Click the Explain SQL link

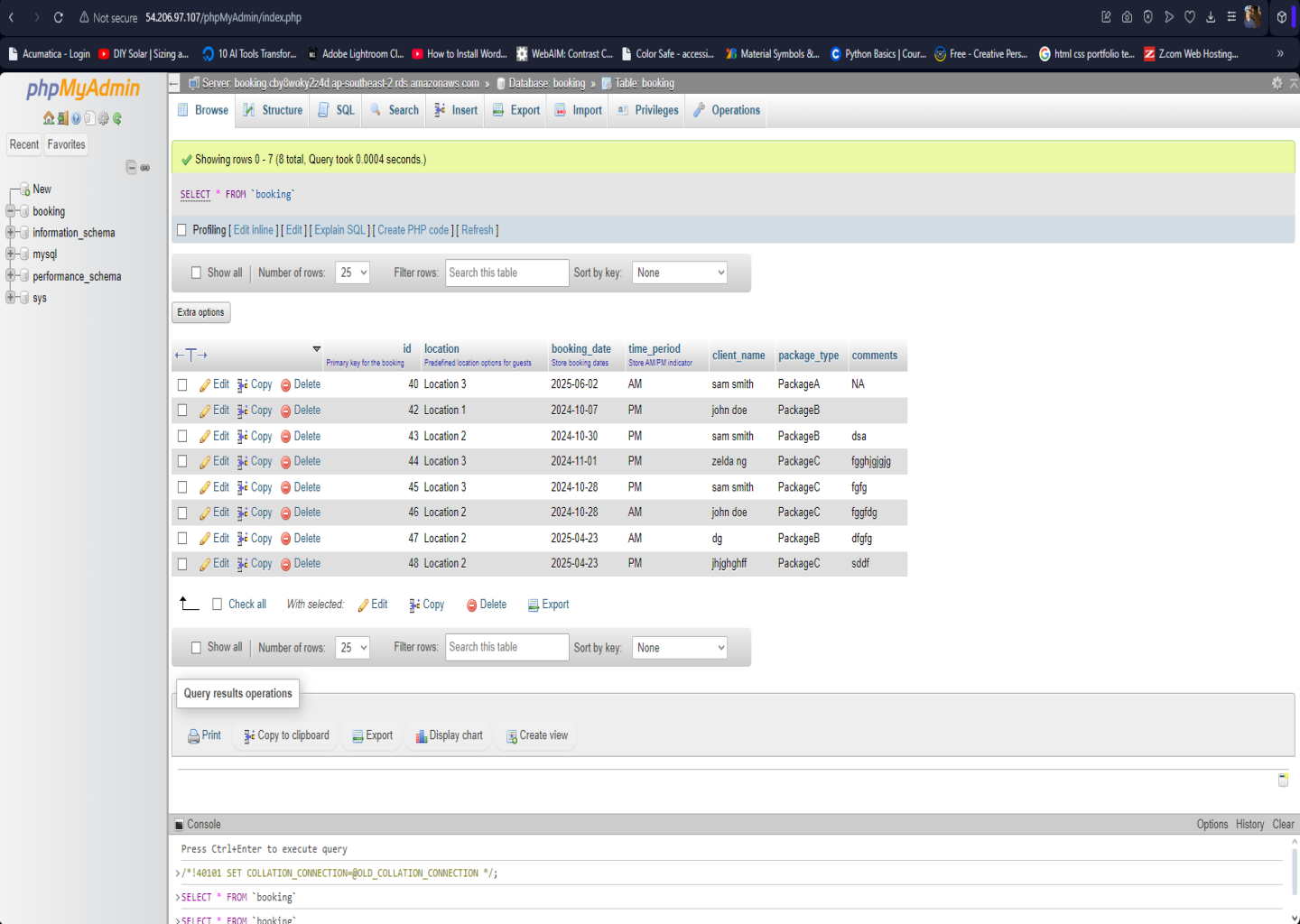pos(339,230)
